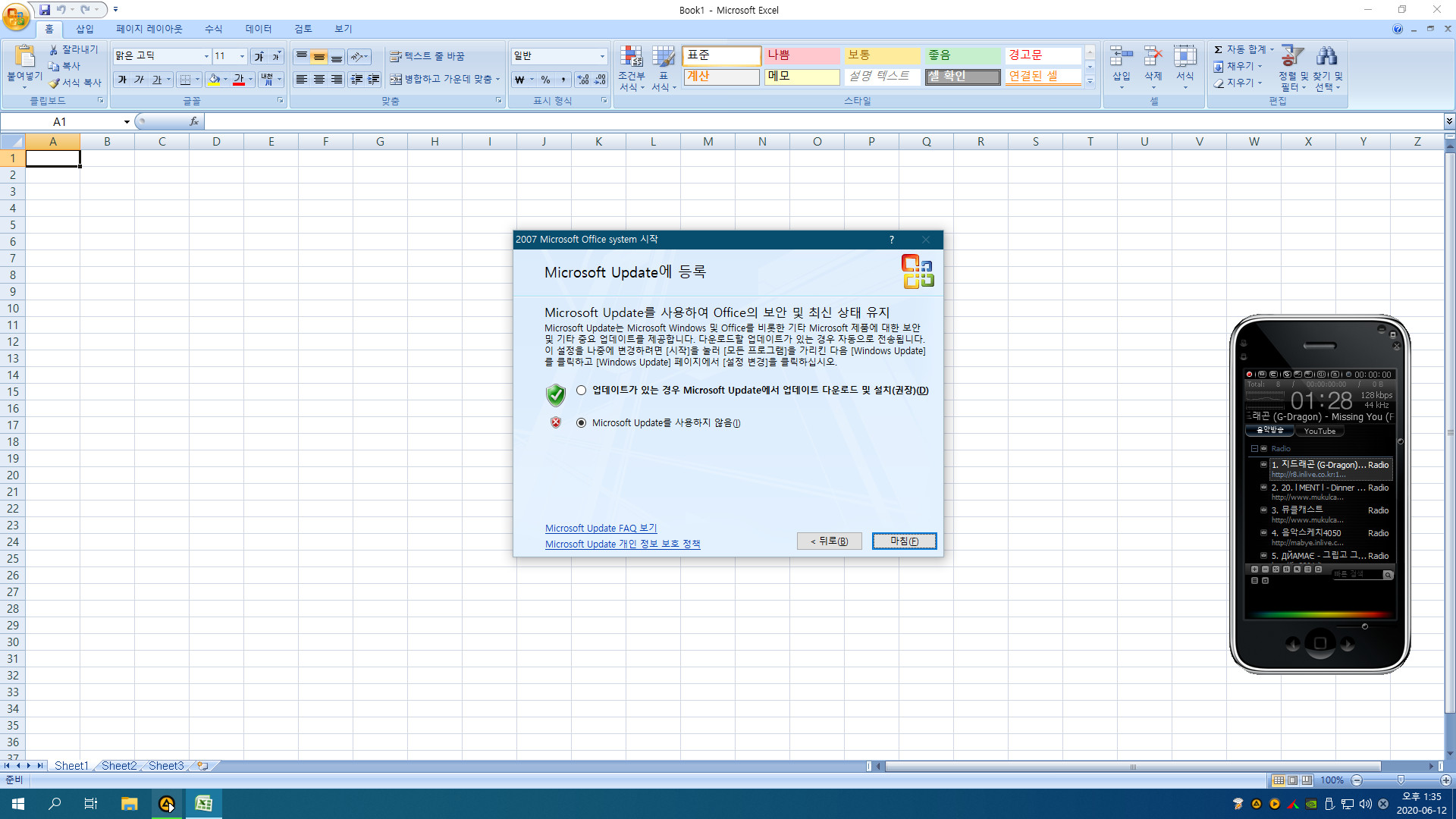Expand the fill color dropdown arrow
Viewport: 1456px width, 819px height.
point(225,80)
